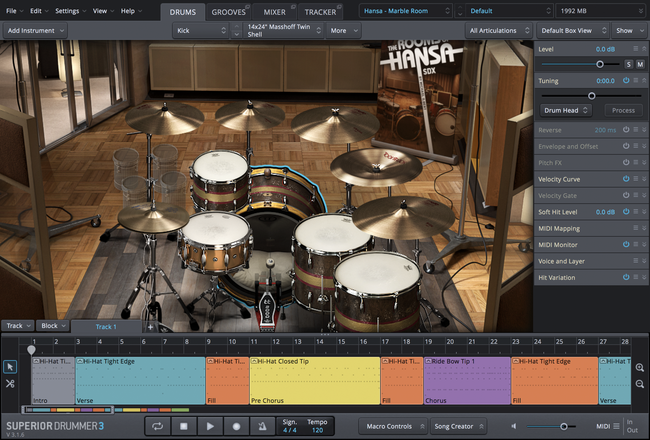Solo the kick with S button
Screen dimensions: 650x440
(x=629, y=64)
